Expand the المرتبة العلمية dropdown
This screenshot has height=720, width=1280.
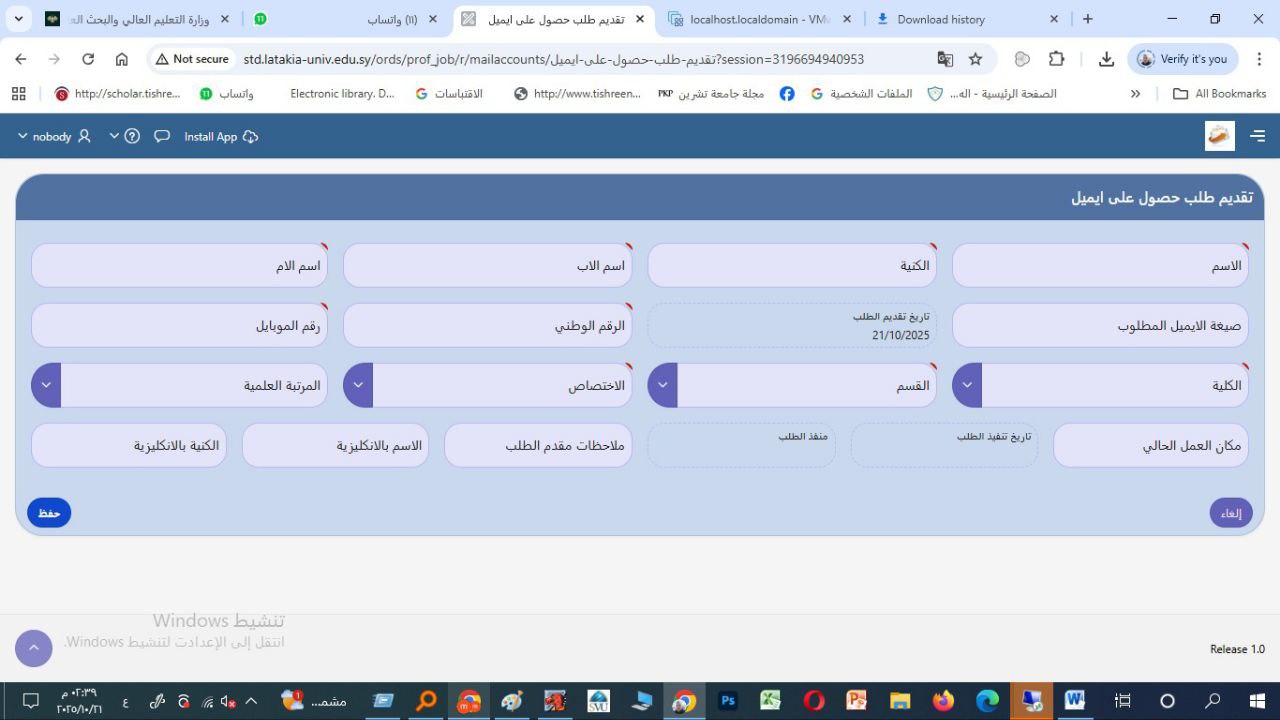tap(47, 385)
